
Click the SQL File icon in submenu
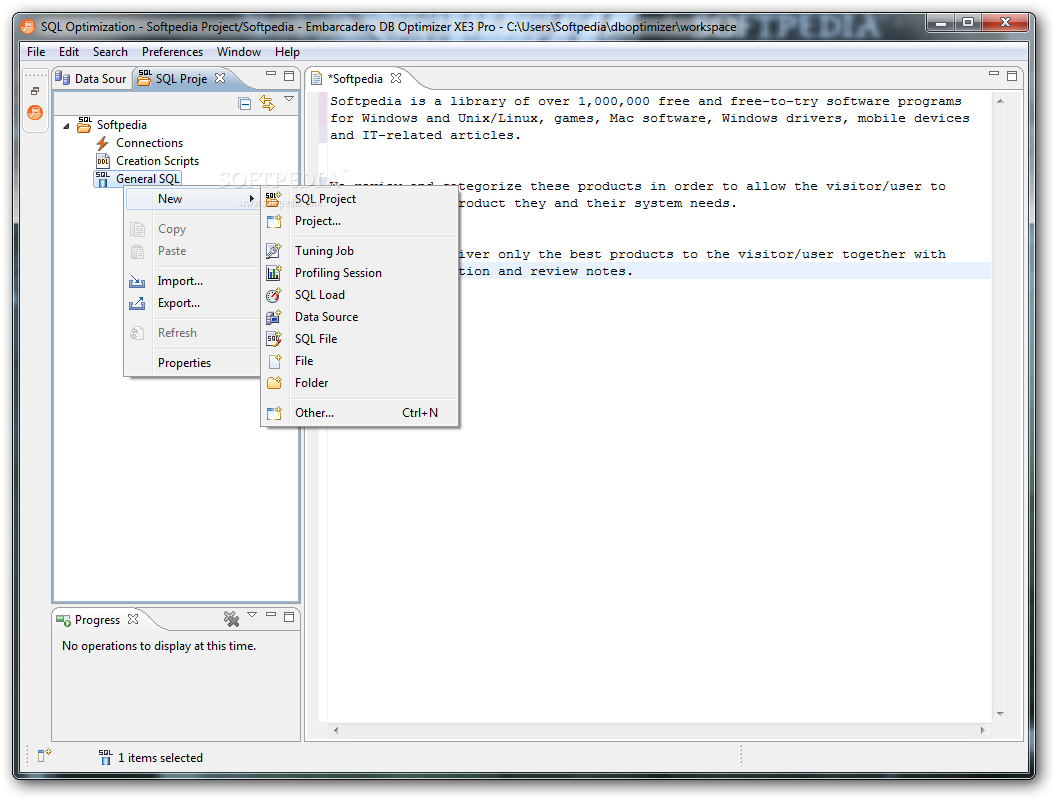pos(273,339)
